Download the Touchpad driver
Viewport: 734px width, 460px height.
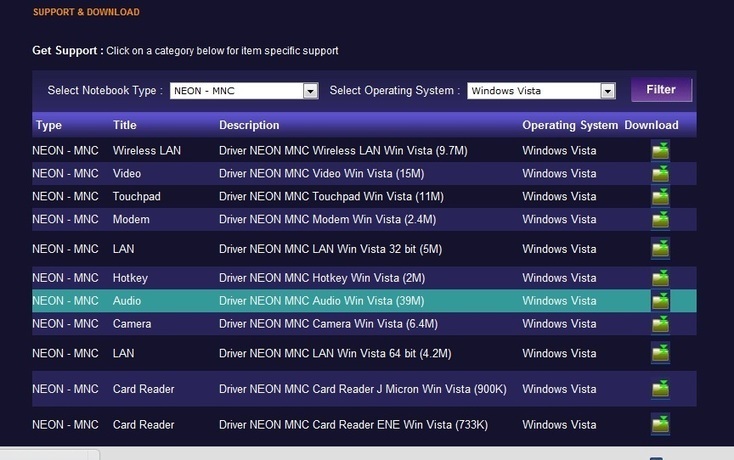click(660, 197)
